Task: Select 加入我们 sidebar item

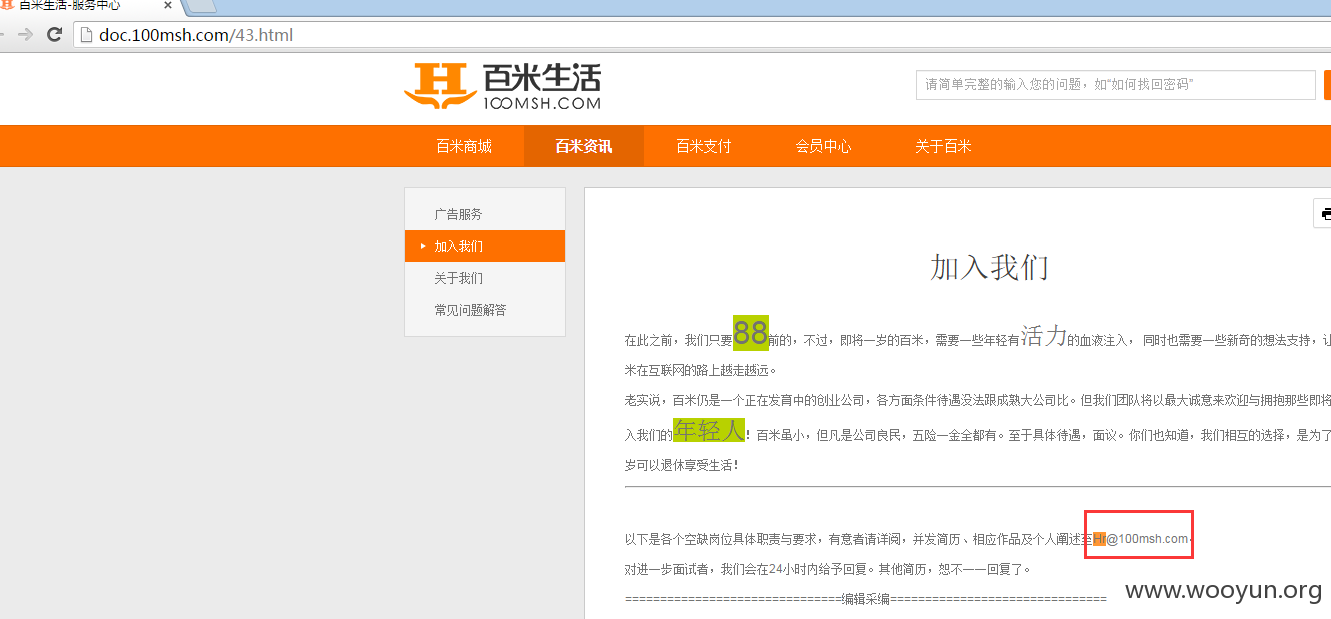Action: coord(485,246)
